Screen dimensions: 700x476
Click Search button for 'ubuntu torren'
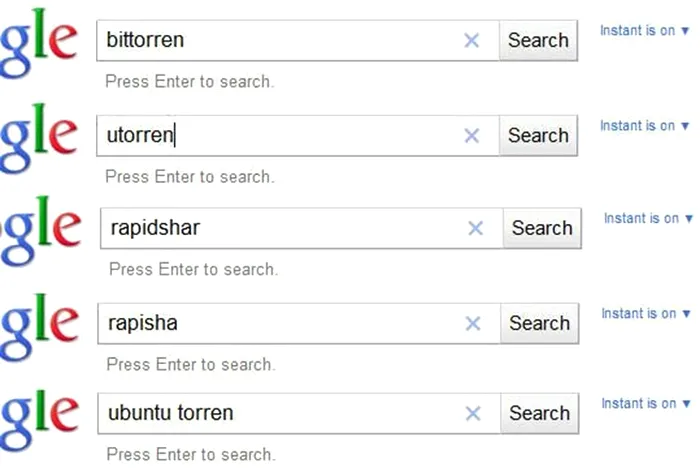click(x=539, y=414)
